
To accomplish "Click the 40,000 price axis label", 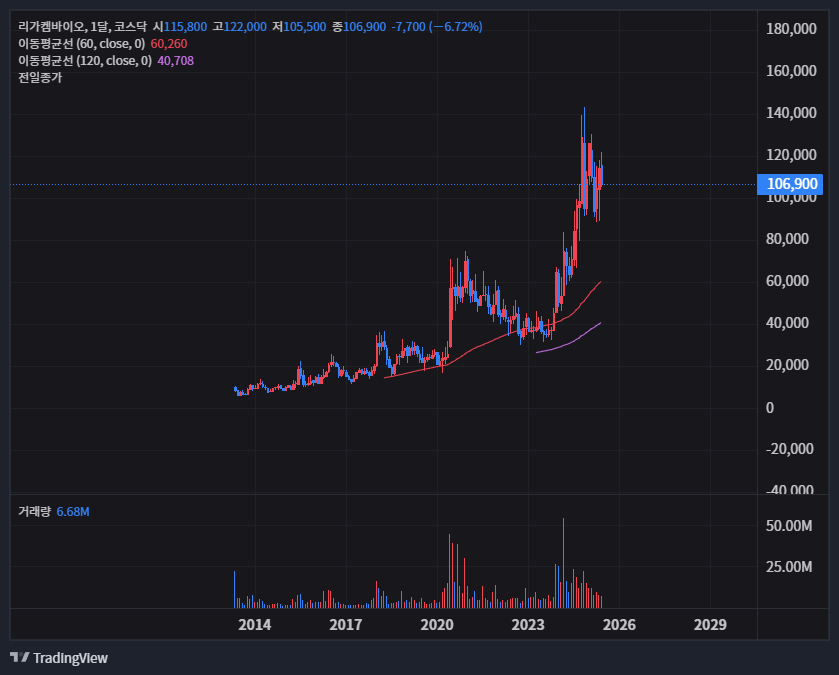I will (787, 323).
